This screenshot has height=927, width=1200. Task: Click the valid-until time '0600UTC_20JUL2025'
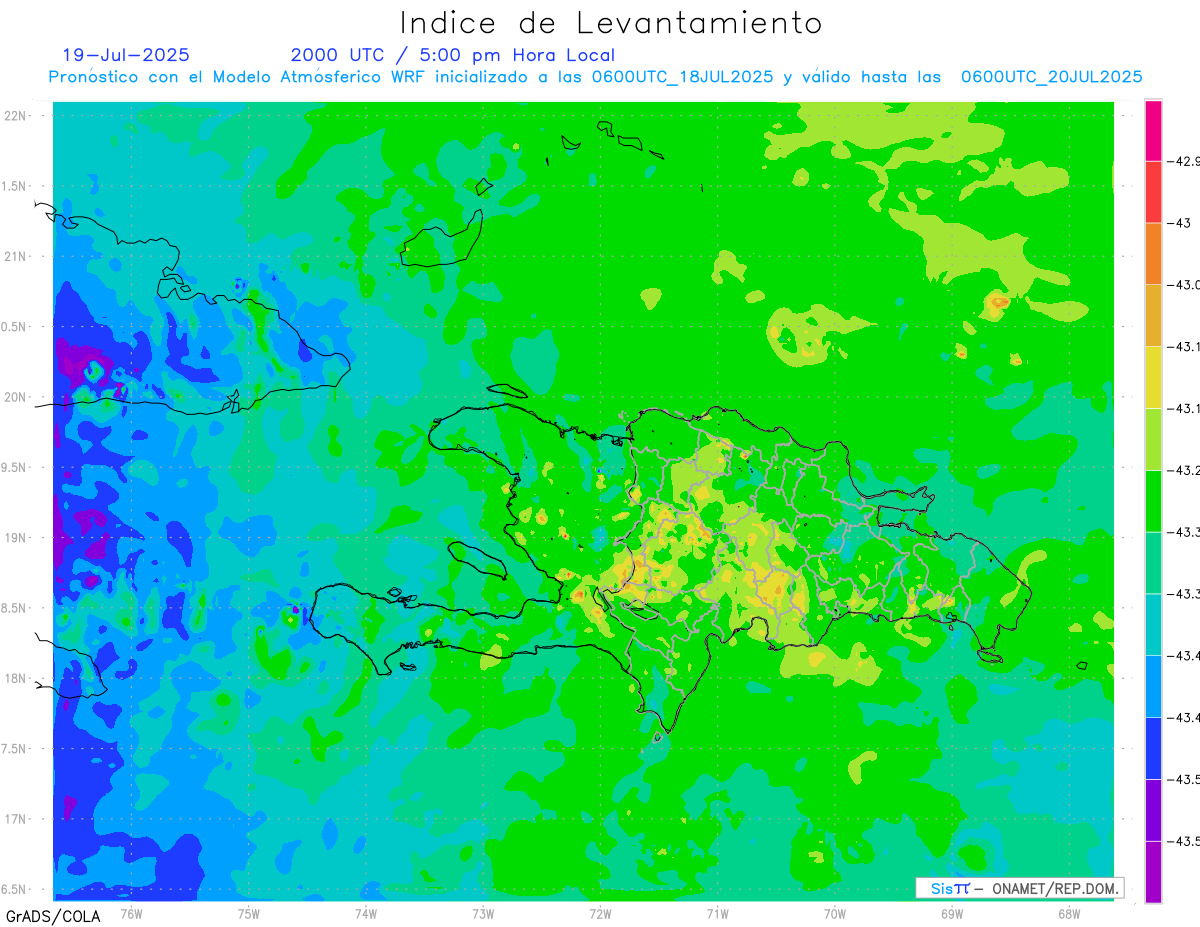click(1051, 77)
